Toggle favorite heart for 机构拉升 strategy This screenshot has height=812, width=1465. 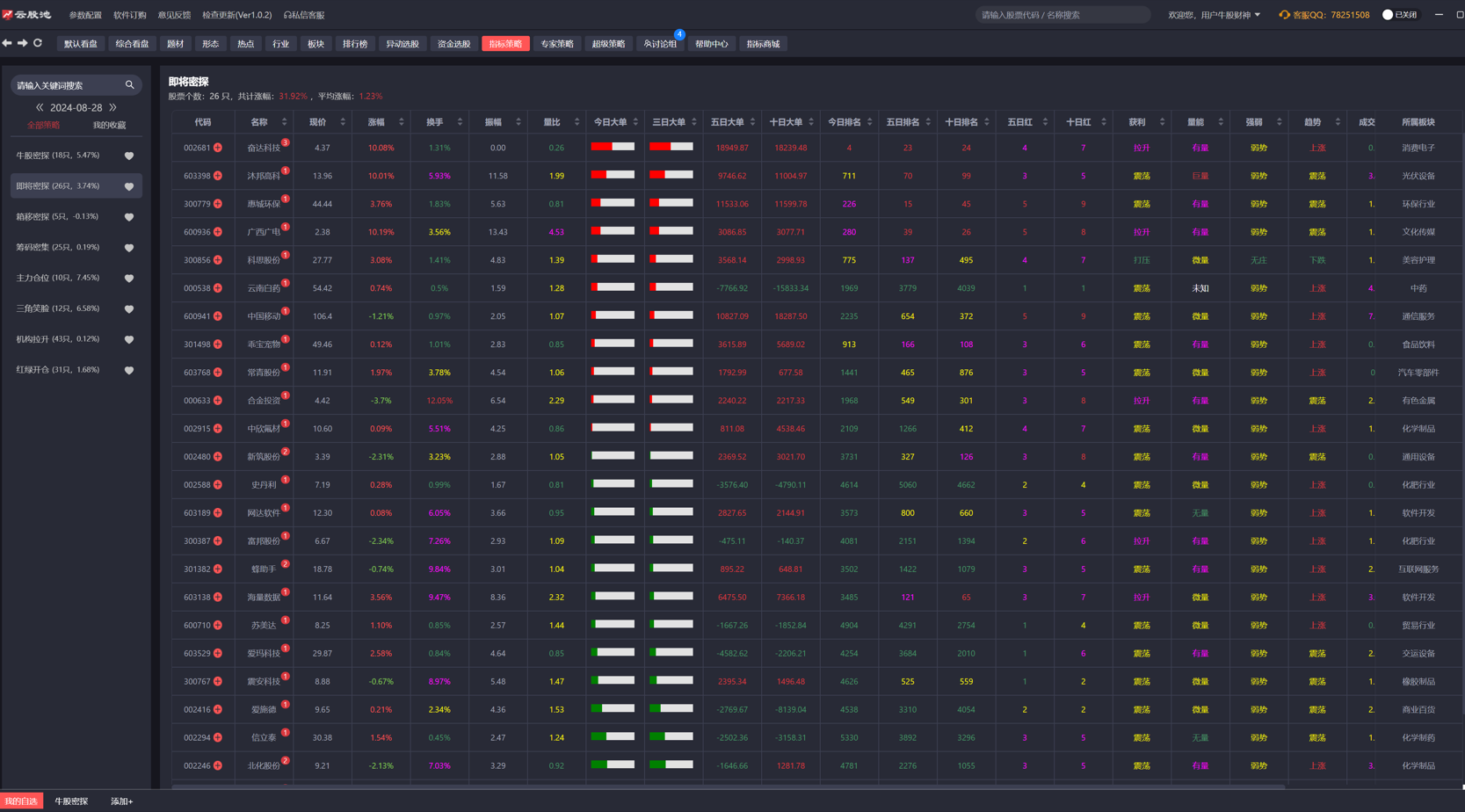tap(129, 339)
